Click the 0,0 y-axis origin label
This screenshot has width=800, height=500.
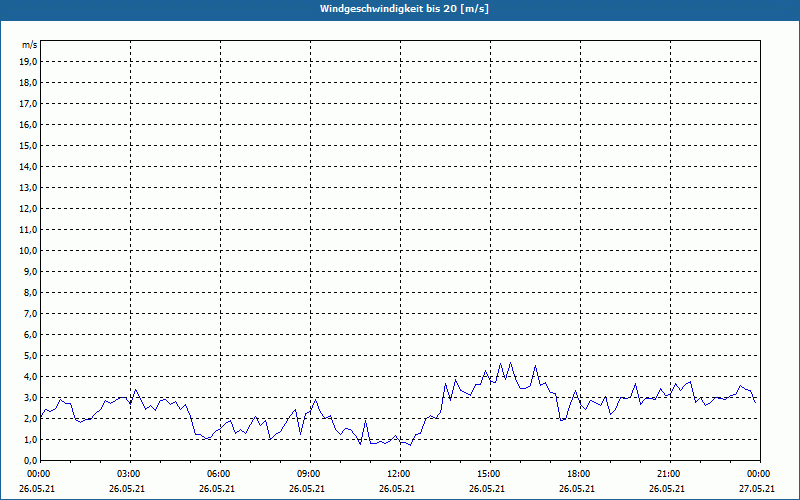tap(31, 460)
